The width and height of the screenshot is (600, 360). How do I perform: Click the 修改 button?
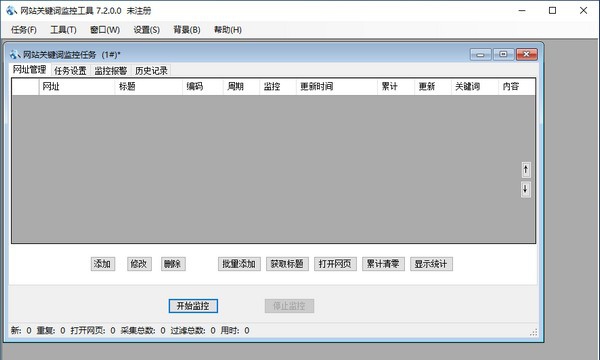pyautogui.click(x=139, y=264)
